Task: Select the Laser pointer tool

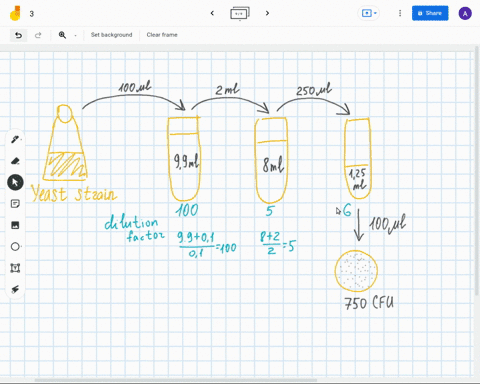Action: 15,289
